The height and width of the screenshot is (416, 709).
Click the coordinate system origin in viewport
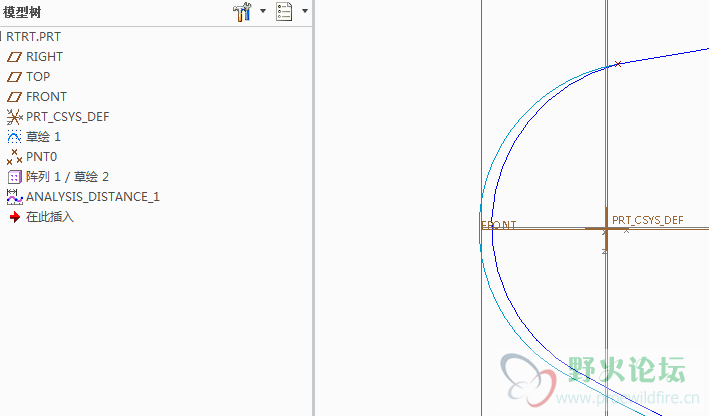tap(606, 228)
